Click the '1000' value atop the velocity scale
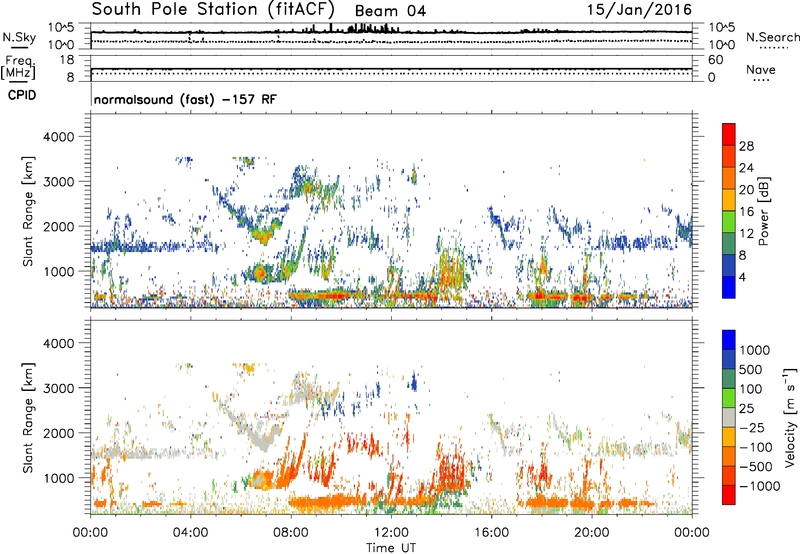This screenshot has height=554, width=800. tap(754, 350)
